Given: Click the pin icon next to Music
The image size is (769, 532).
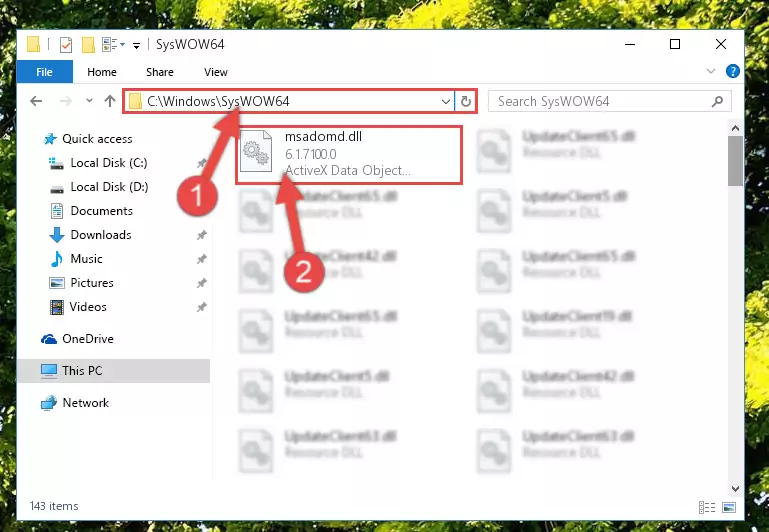Looking at the screenshot, I should click(x=202, y=259).
